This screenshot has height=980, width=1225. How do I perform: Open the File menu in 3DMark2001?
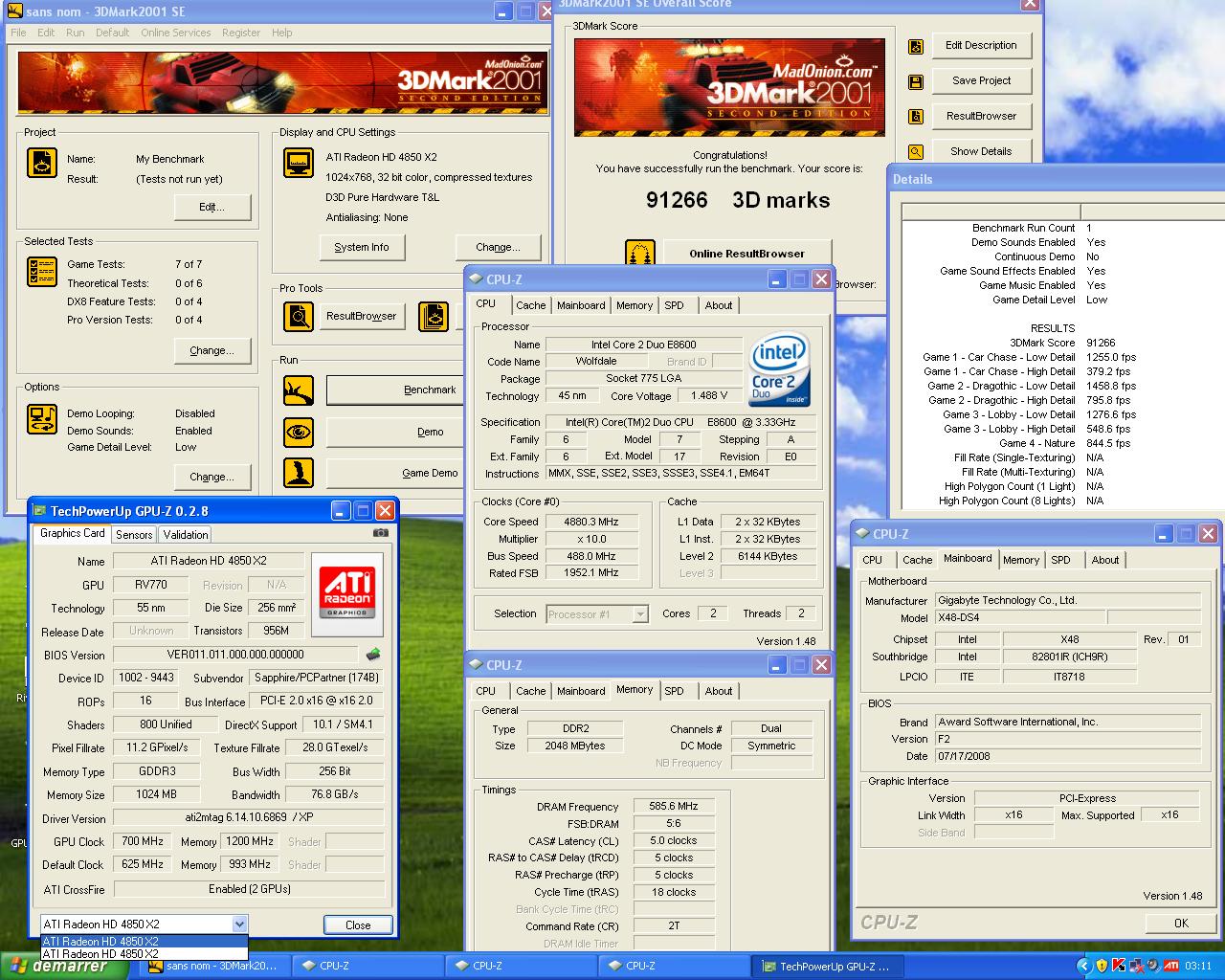pyautogui.click(x=18, y=33)
